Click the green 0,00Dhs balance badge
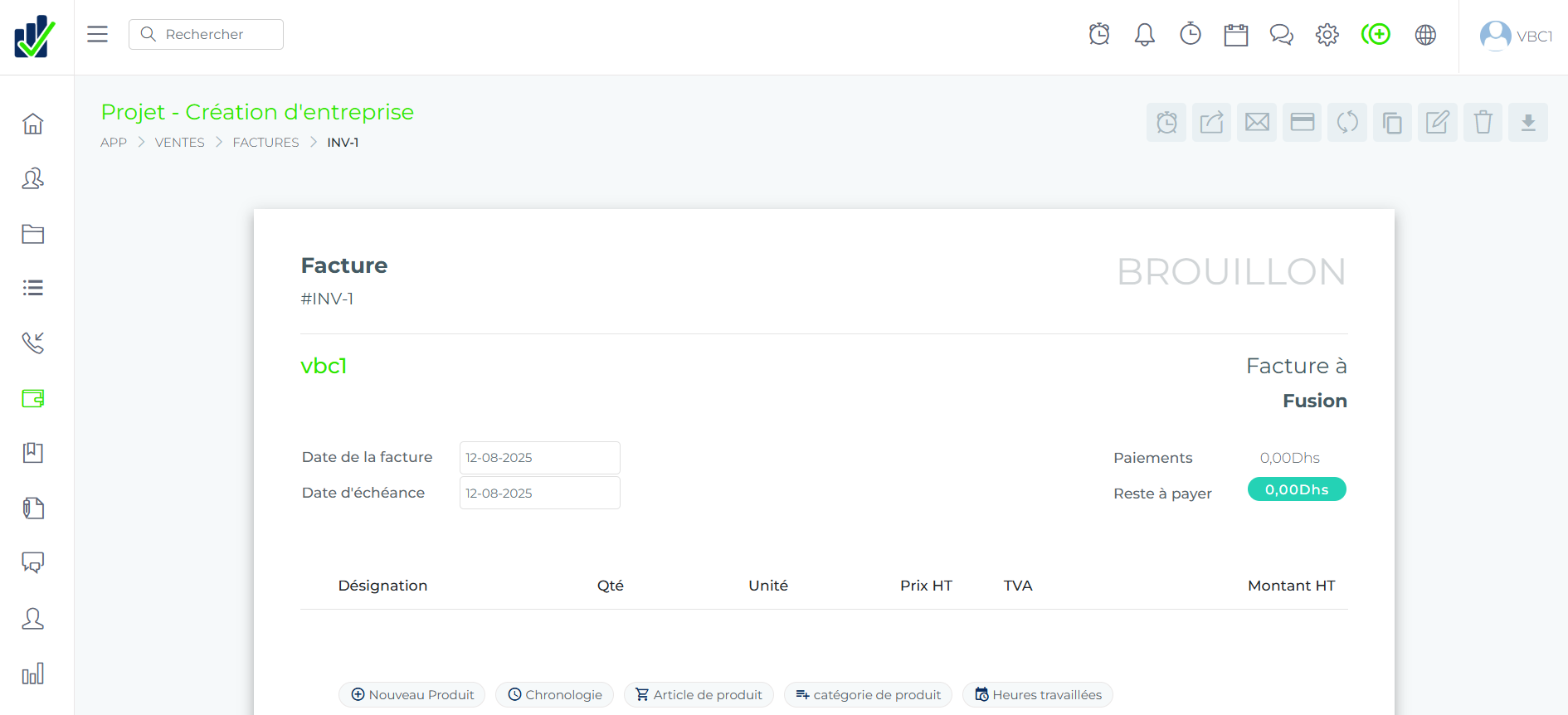The image size is (1568, 715). point(1296,490)
